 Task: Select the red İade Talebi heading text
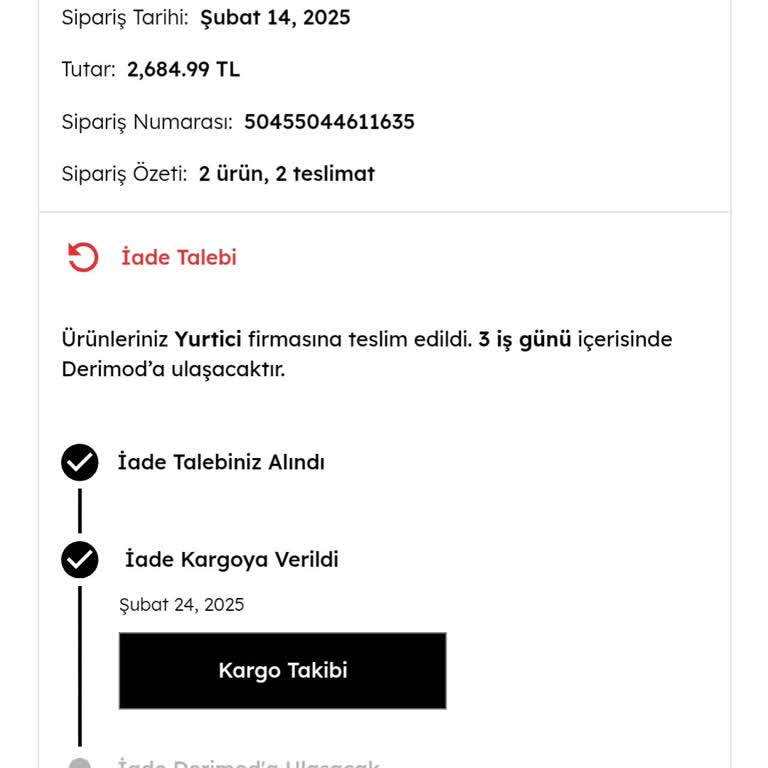(x=179, y=257)
